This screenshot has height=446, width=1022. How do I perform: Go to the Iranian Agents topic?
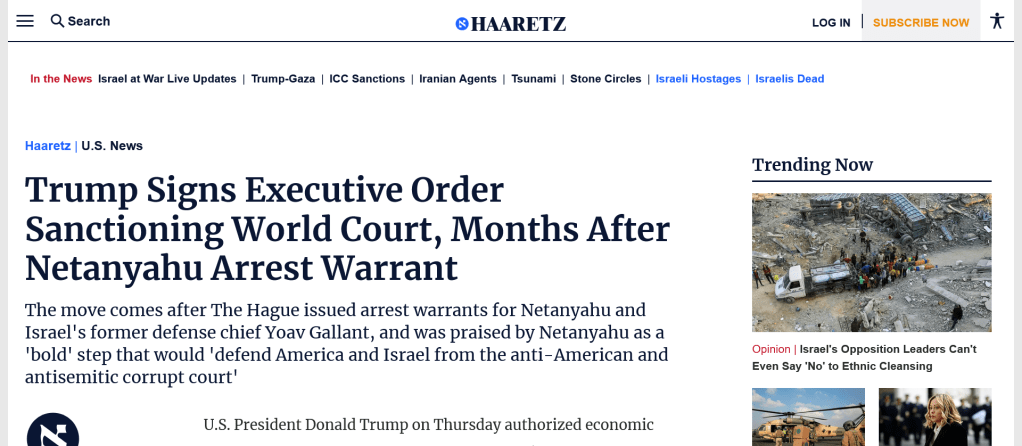[x=458, y=79]
